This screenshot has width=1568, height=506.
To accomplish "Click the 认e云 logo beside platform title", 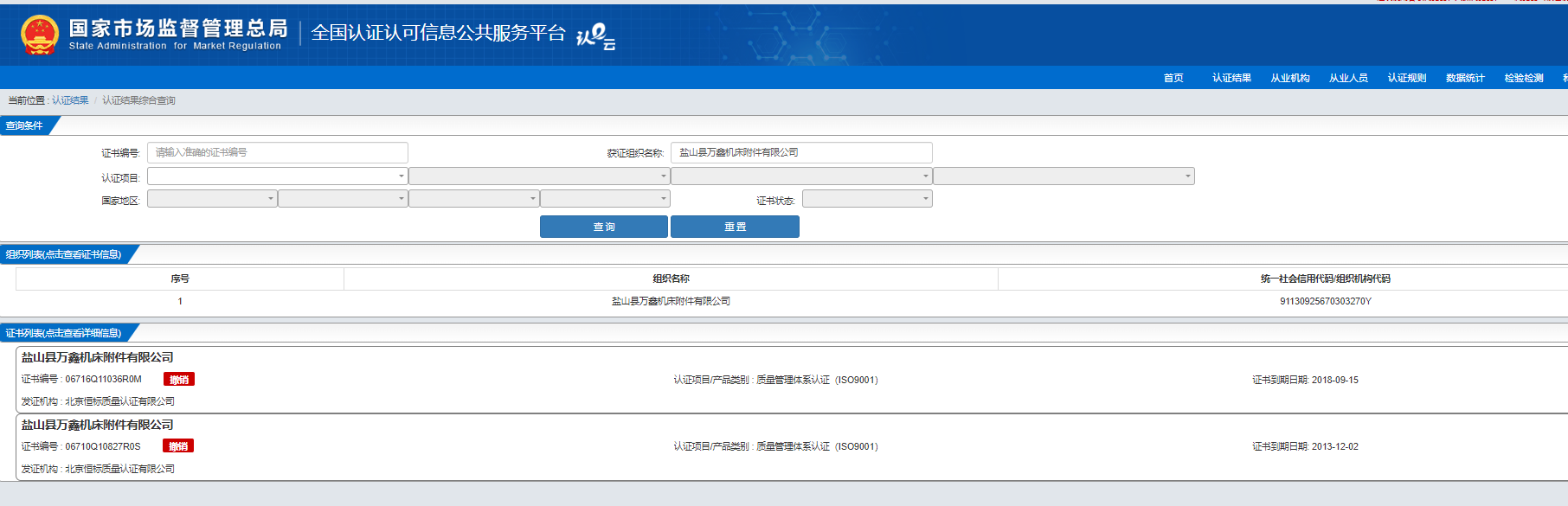I will pyautogui.click(x=595, y=36).
